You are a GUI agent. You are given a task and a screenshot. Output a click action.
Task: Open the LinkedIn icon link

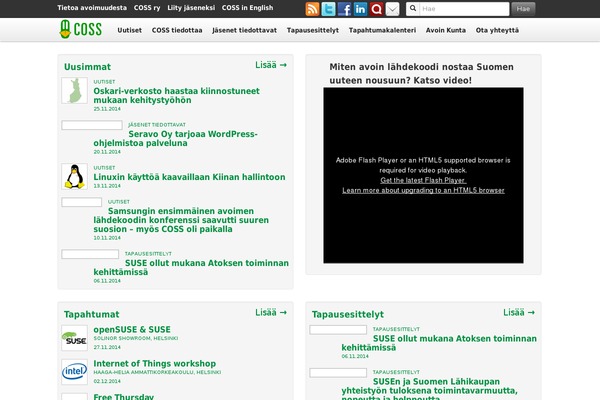360,9
